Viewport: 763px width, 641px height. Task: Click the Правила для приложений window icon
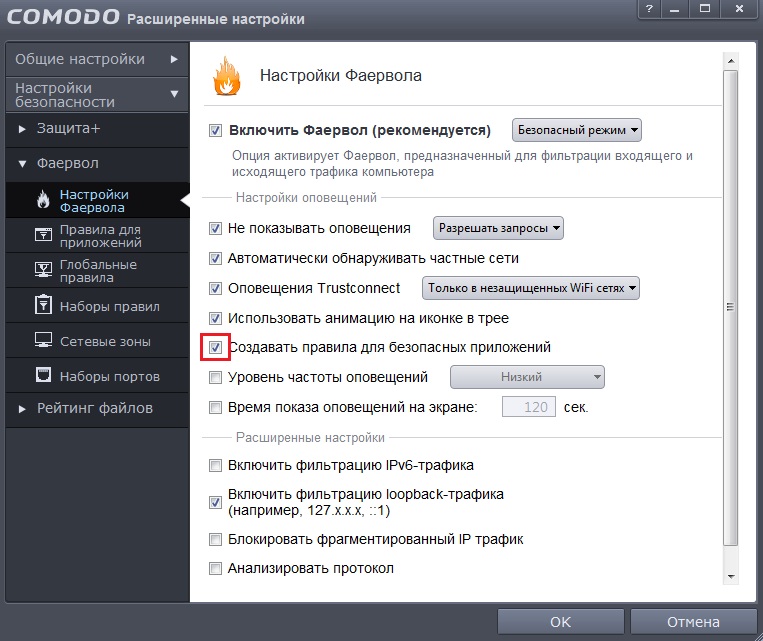tap(43, 235)
